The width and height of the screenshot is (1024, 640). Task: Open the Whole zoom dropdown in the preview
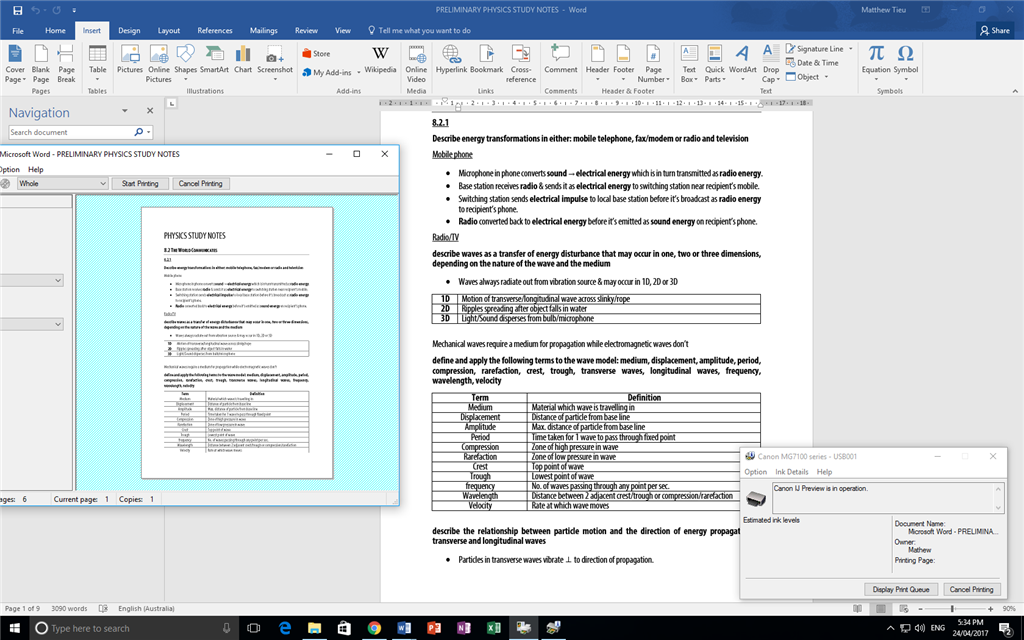(62, 184)
